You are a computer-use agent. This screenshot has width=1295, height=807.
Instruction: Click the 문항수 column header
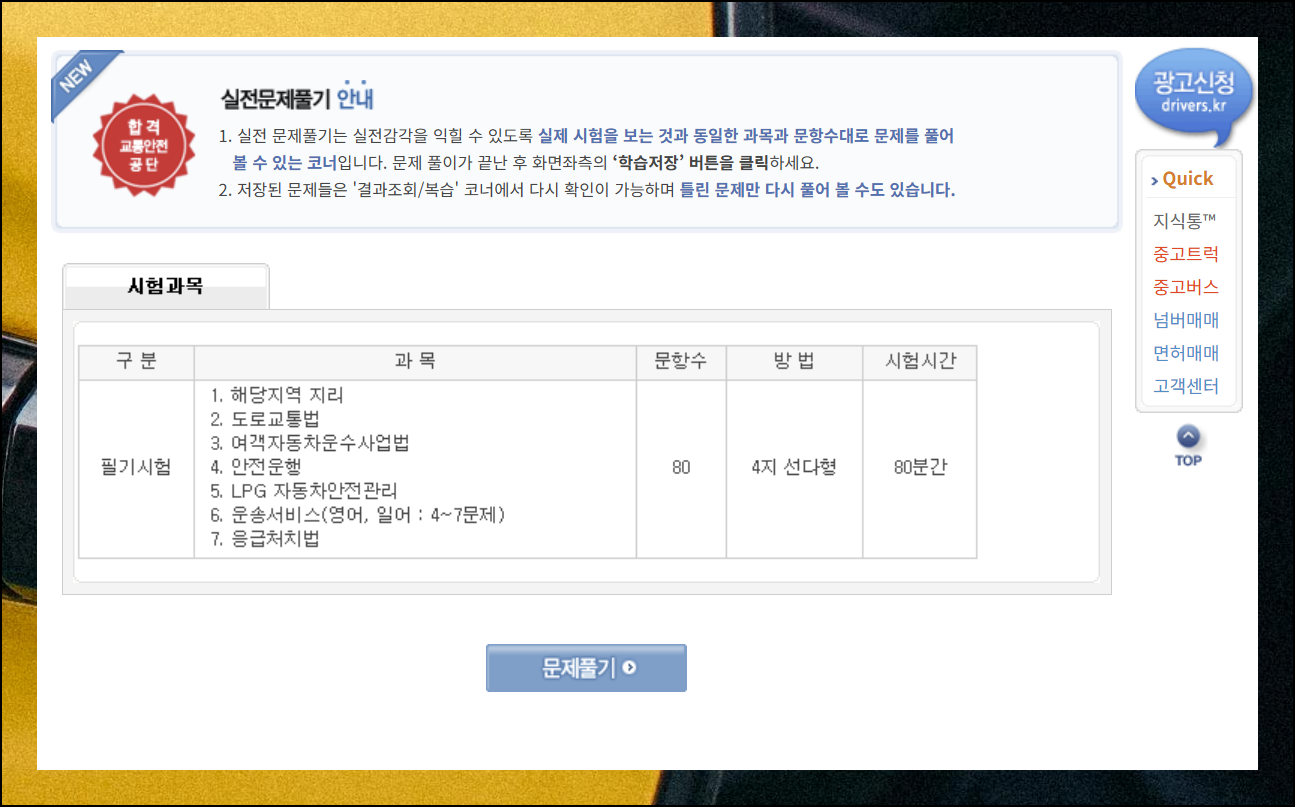click(681, 363)
